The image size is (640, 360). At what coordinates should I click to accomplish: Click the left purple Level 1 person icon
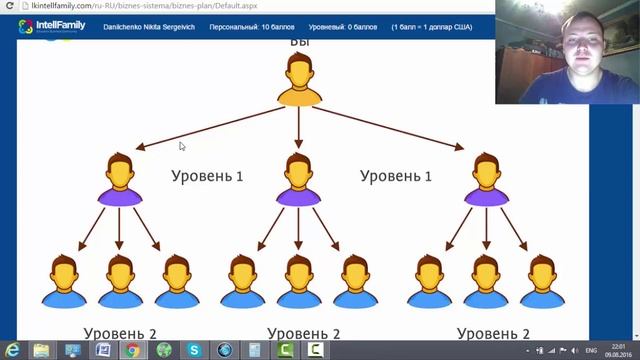120,179
